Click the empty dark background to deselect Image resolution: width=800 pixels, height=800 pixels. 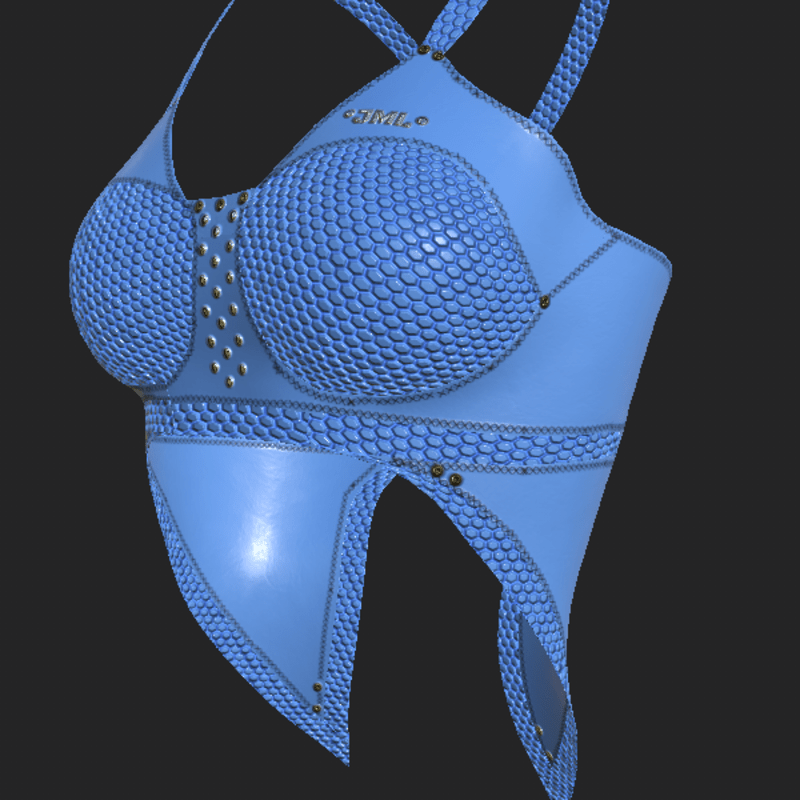(x=700, y=600)
